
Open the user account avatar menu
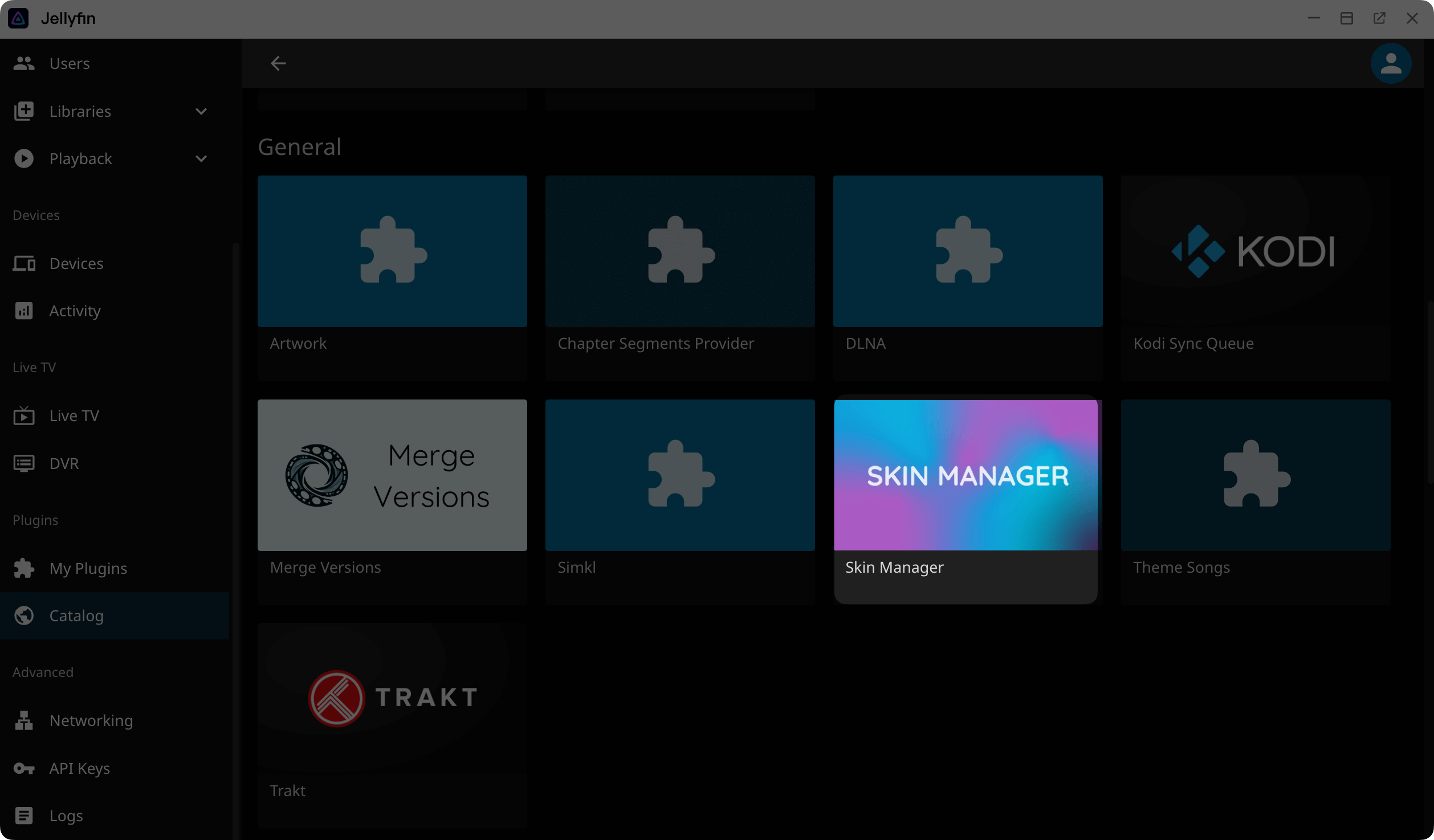1391,63
